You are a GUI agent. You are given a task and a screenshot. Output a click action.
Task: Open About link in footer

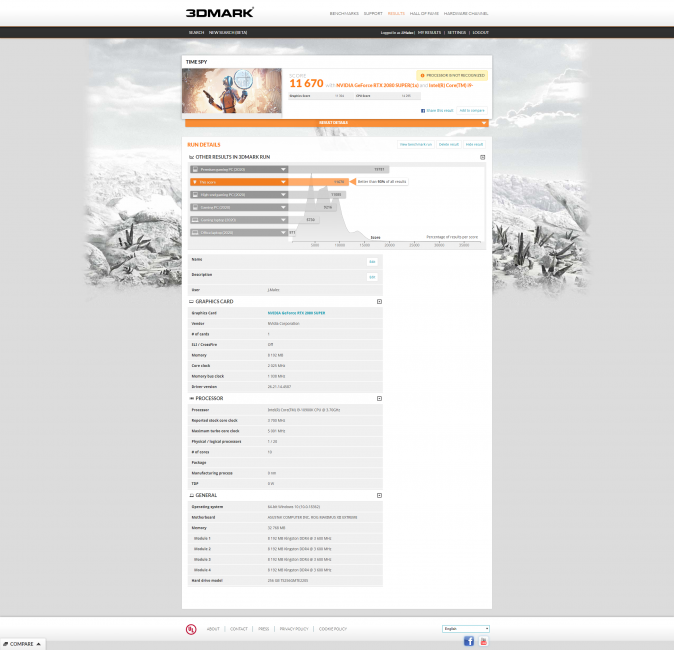(213, 629)
